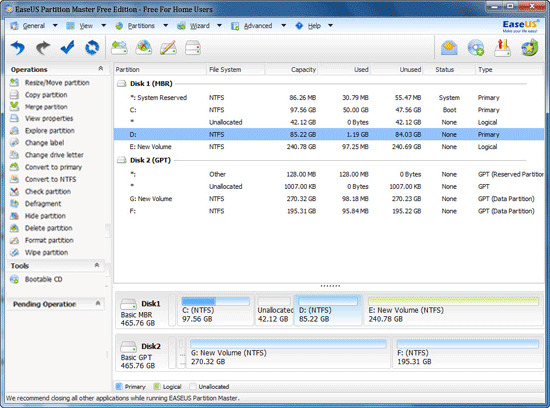The width and height of the screenshot is (550, 408).
Task: Choose Merge partition in Operations
Action: (46, 107)
